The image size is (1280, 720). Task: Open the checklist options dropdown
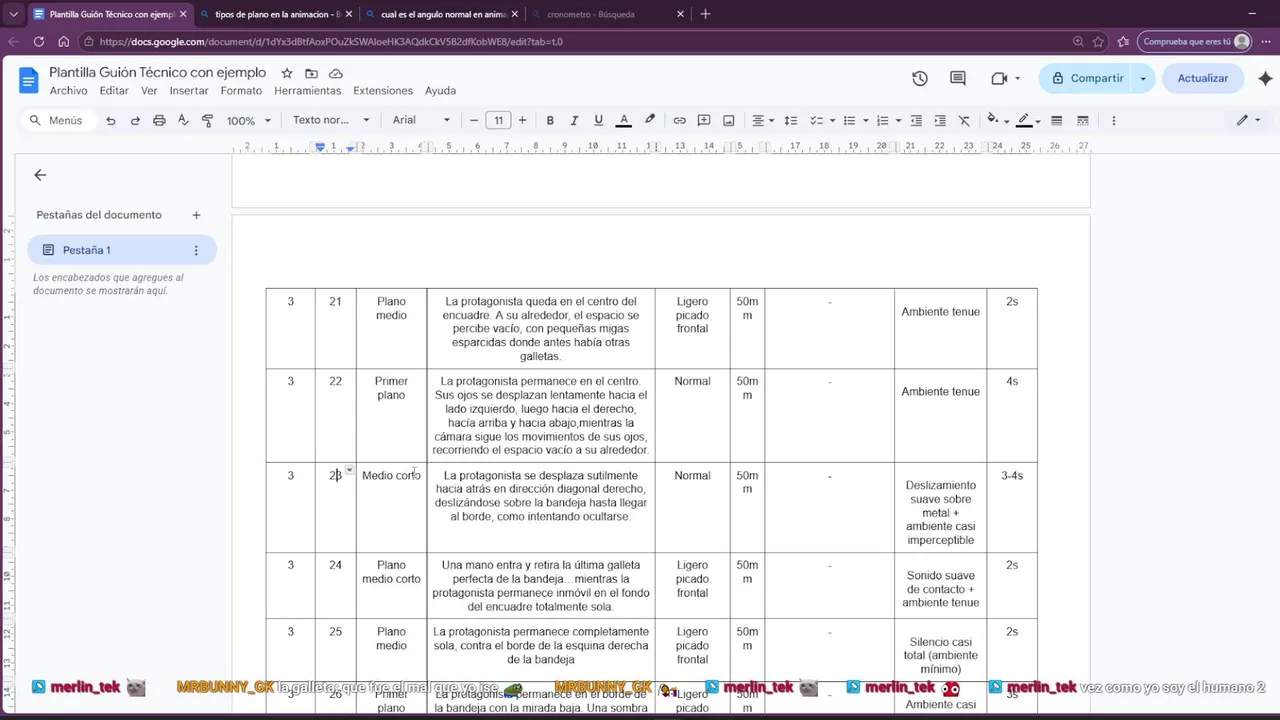tap(822, 120)
